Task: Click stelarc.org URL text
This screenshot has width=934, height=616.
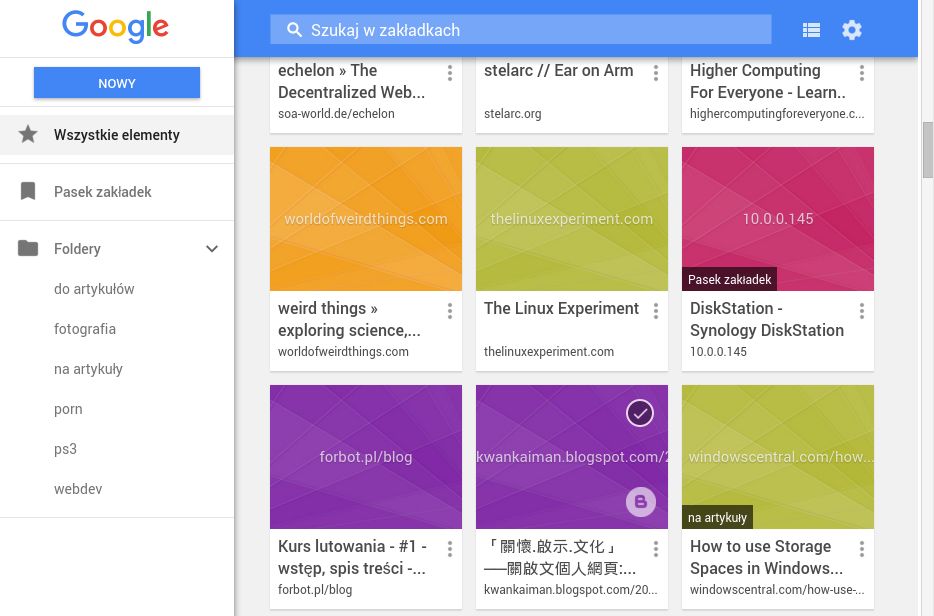Action: click(512, 114)
